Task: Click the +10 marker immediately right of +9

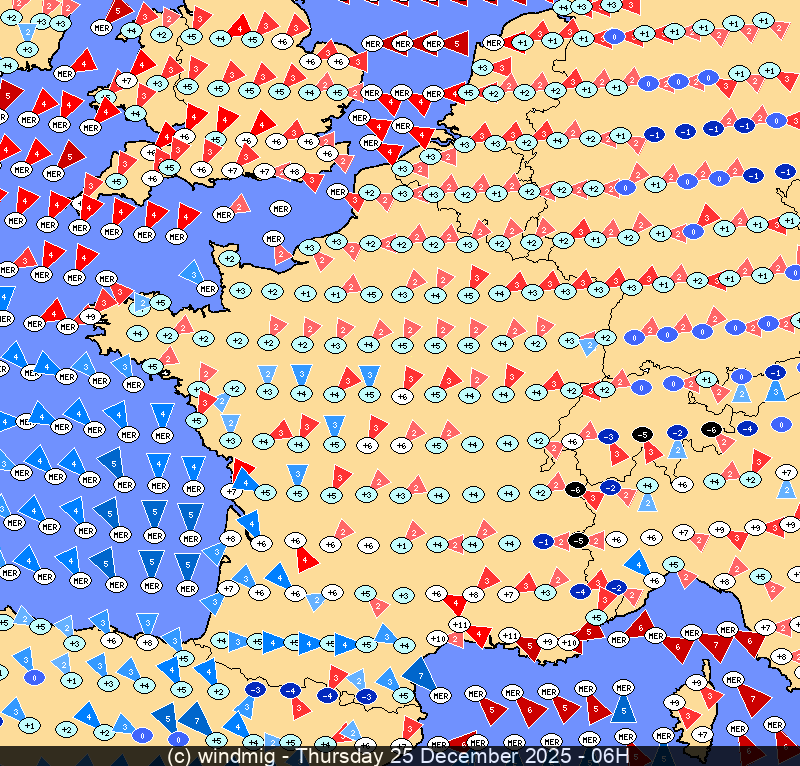Action: click(x=570, y=642)
